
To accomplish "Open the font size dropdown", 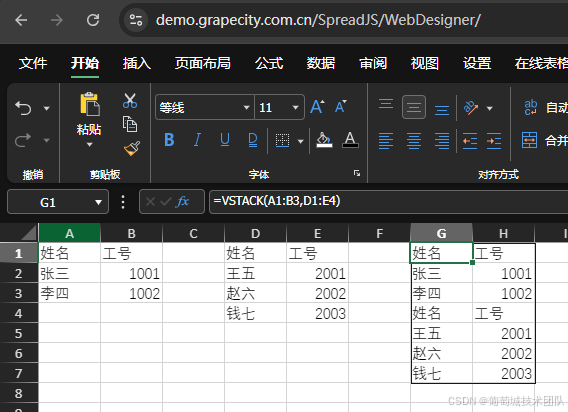I will (279, 107).
